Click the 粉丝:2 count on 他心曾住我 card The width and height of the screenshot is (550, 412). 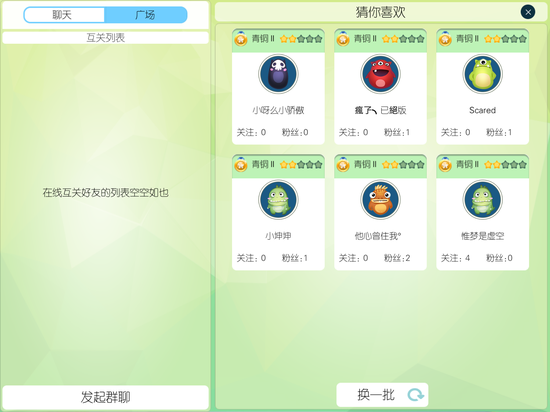tap(397, 258)
